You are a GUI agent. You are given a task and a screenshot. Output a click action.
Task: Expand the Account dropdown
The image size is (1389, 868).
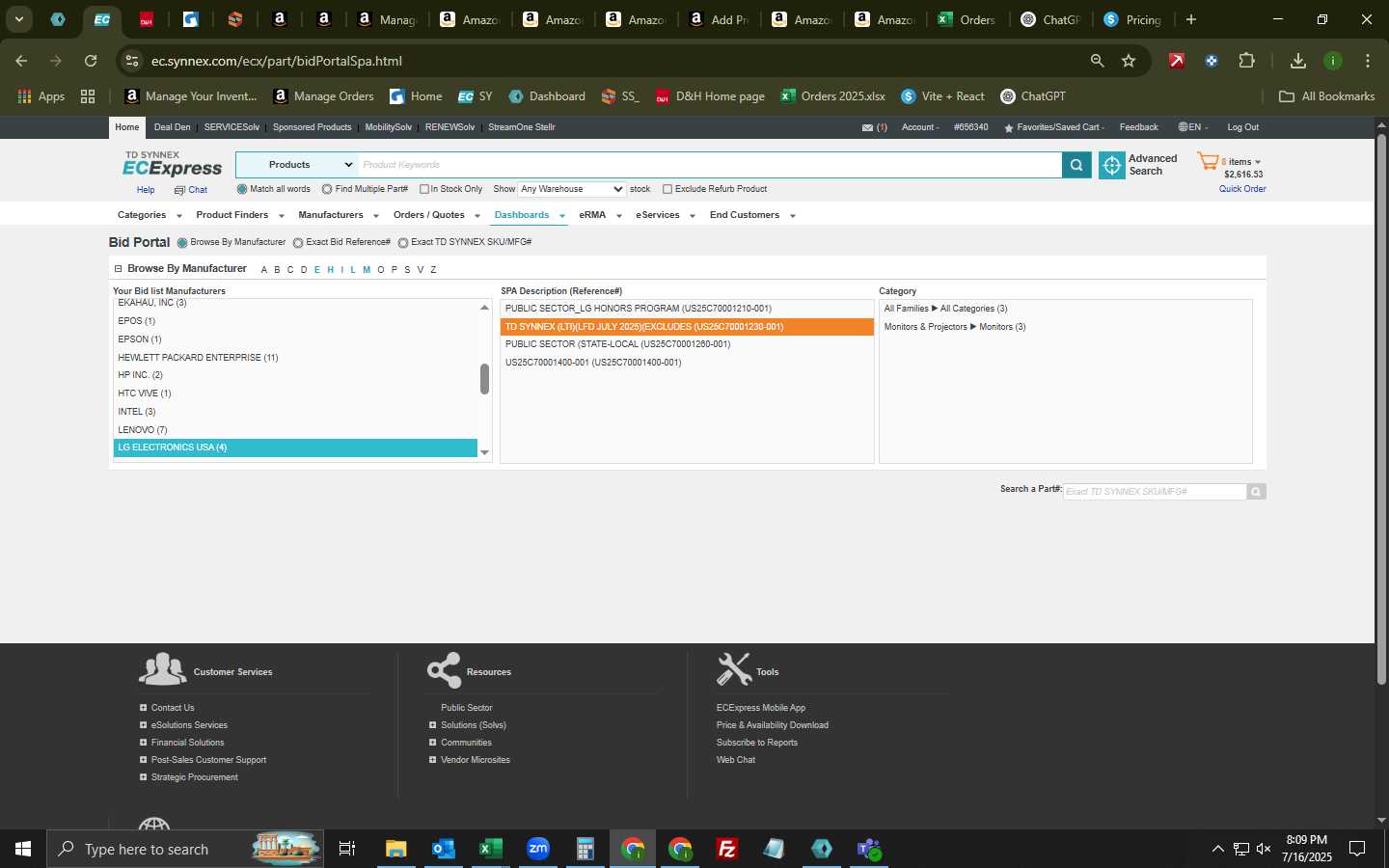click(920, 127)
